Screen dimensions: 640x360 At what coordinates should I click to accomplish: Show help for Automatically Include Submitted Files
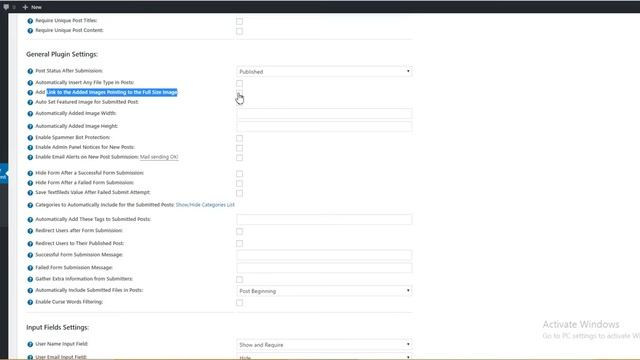pyautogui.click(x=30, y=291)
